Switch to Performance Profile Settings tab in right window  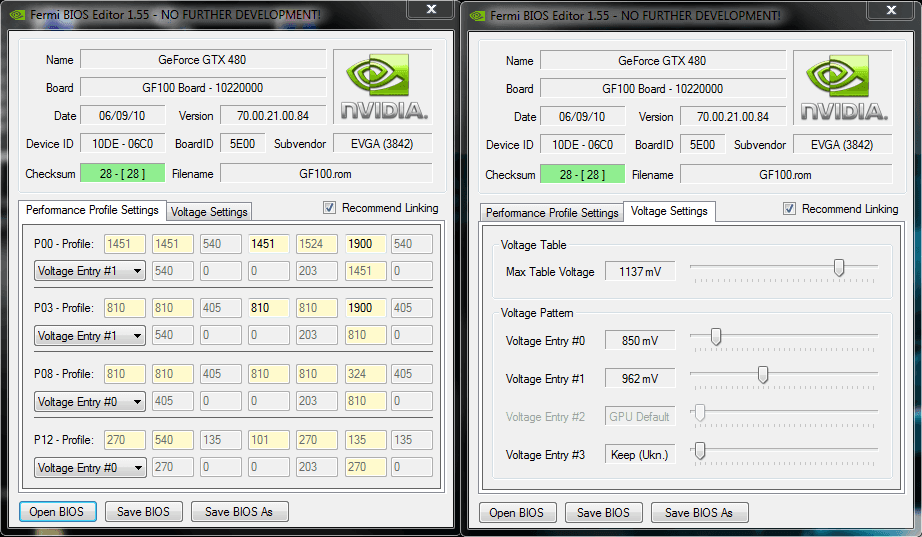tap(552, 213)
